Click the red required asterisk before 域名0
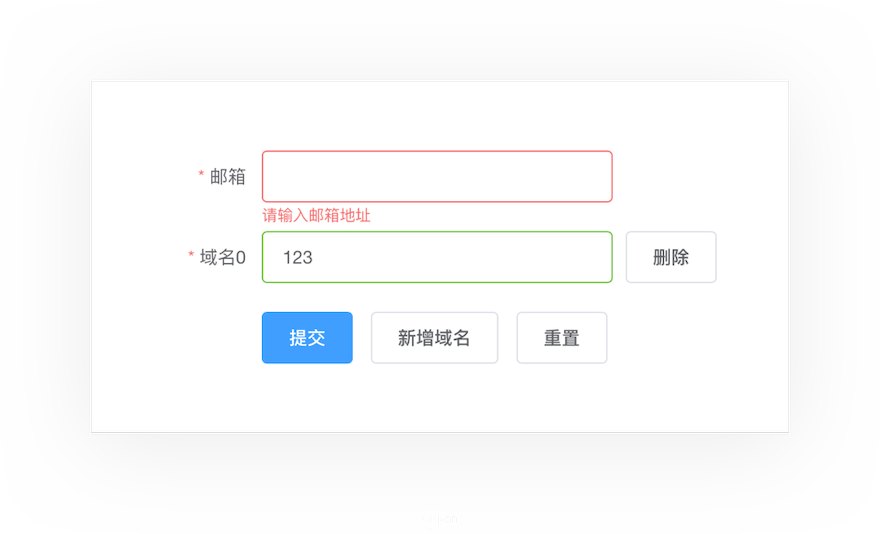 tap(191, 255)
